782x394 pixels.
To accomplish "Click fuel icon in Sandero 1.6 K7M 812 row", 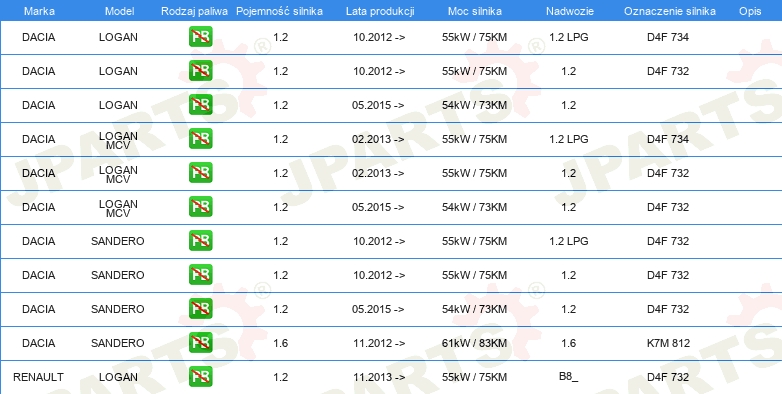I will [x=200, y=342].
